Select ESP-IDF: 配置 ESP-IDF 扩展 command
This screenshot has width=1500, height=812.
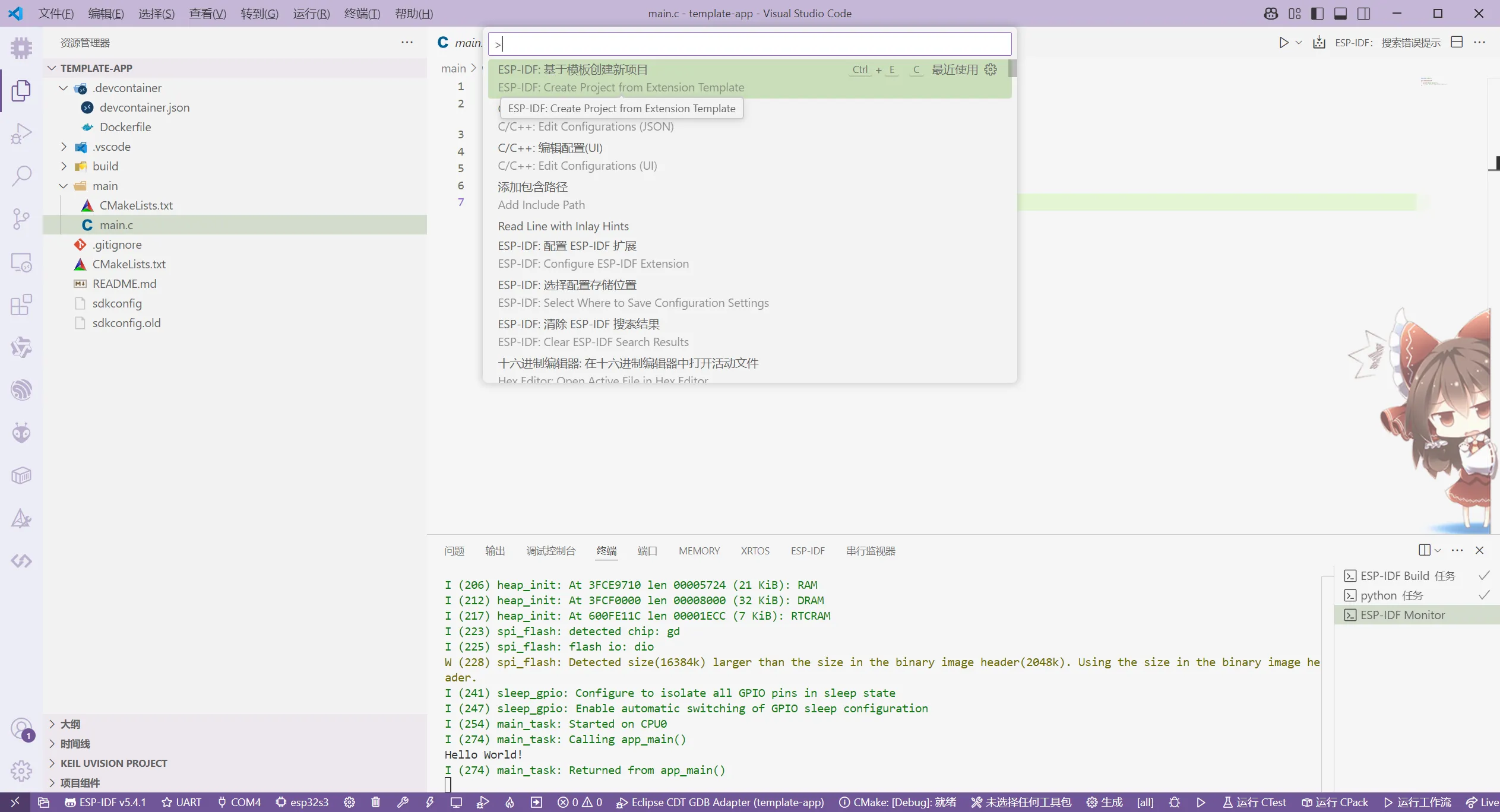567,246
